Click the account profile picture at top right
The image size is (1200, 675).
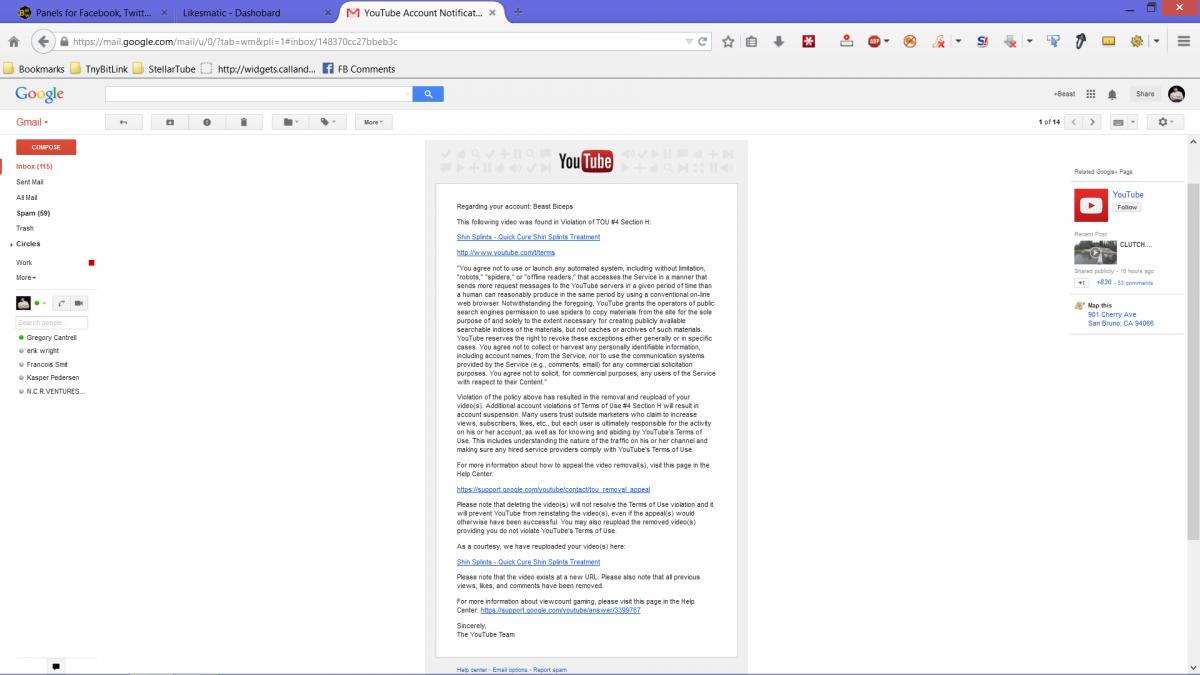[x=1177, y=94]
